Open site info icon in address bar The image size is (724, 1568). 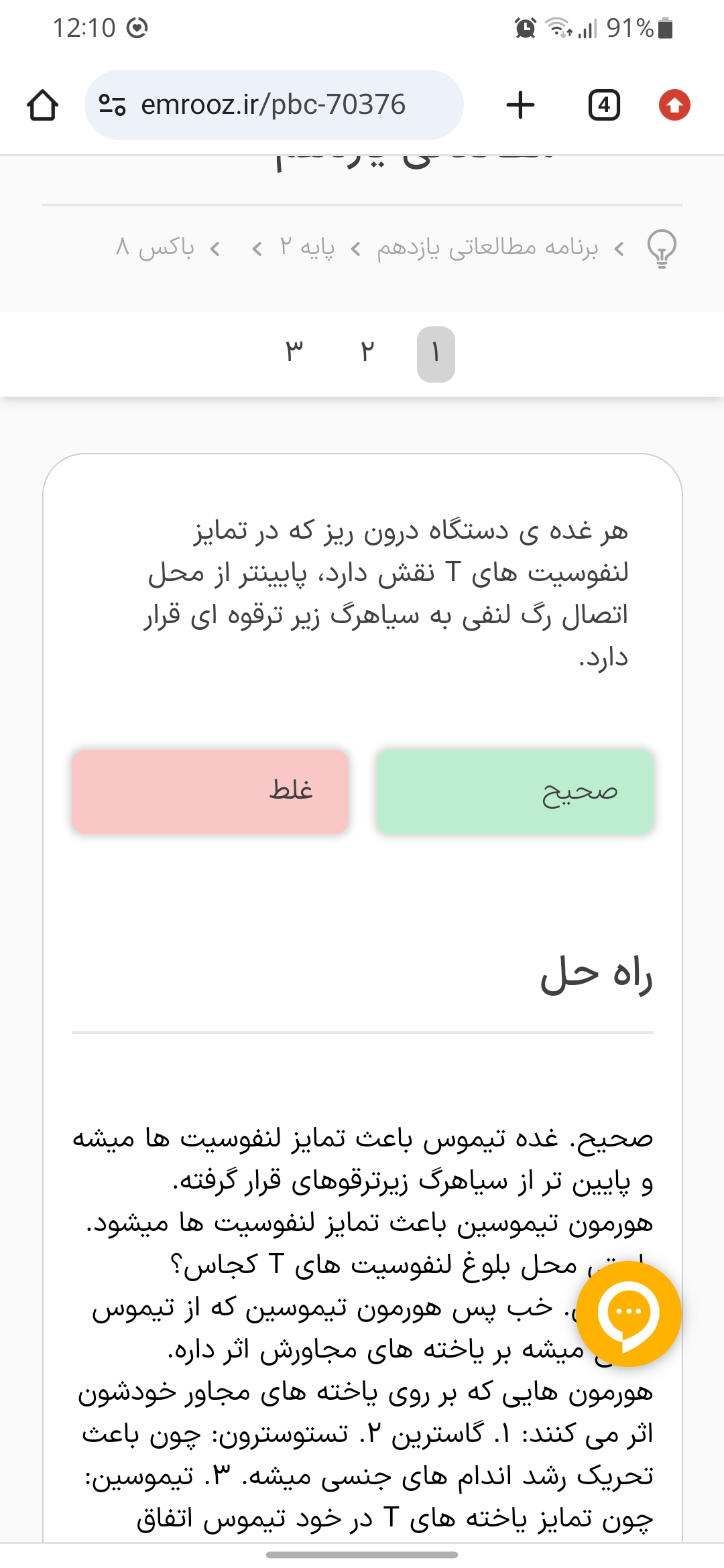click(112, 105)
